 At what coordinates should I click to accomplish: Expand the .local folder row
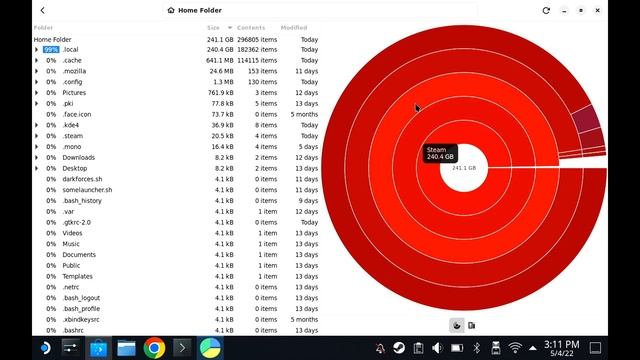(36, 50)
